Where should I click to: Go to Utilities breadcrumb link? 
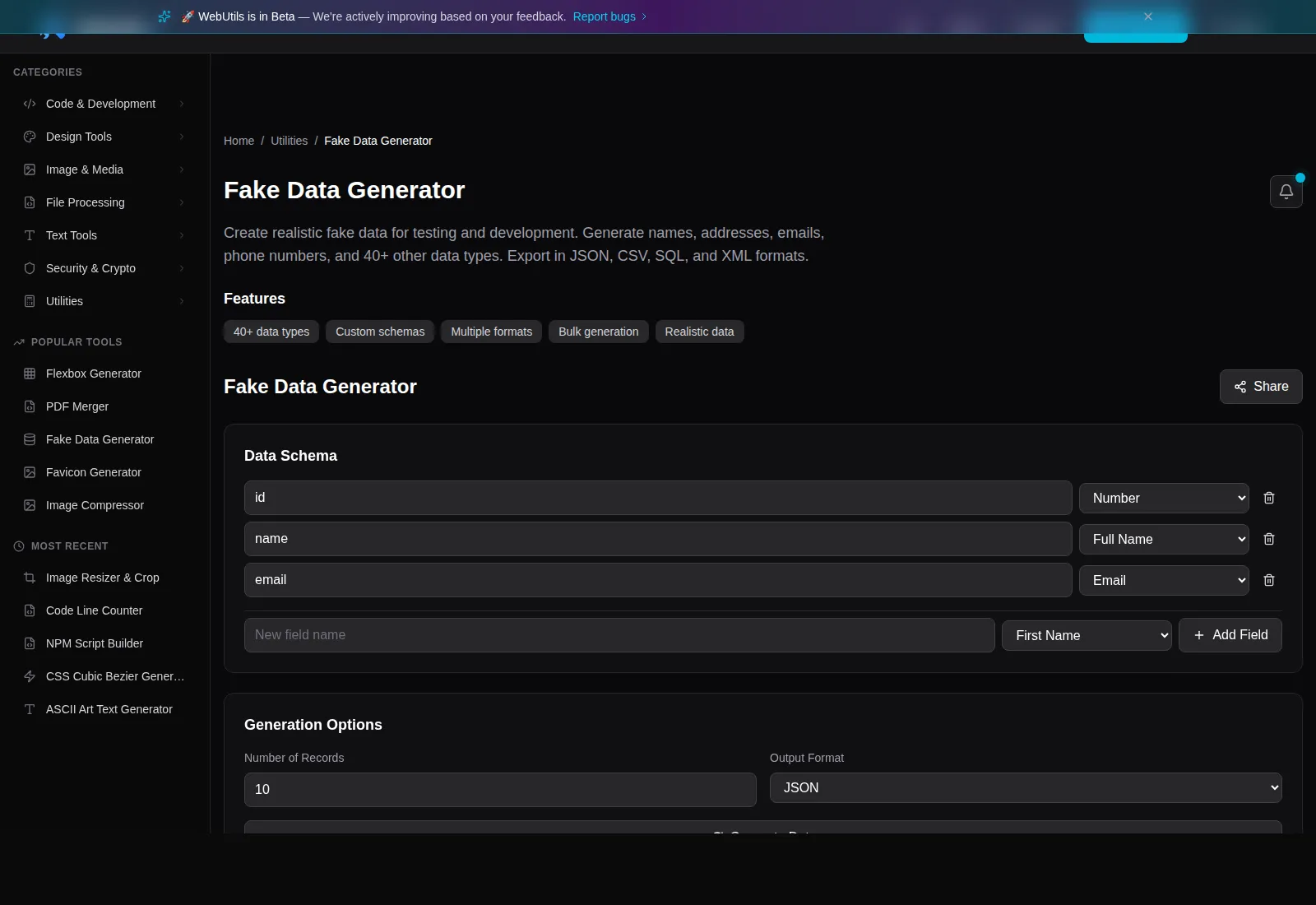pyautogui.click(x=289, y=141)
